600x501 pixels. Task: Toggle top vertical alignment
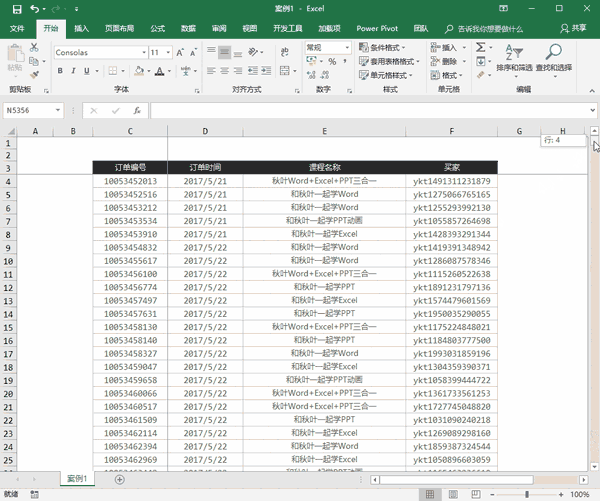[x=211, y=52]
